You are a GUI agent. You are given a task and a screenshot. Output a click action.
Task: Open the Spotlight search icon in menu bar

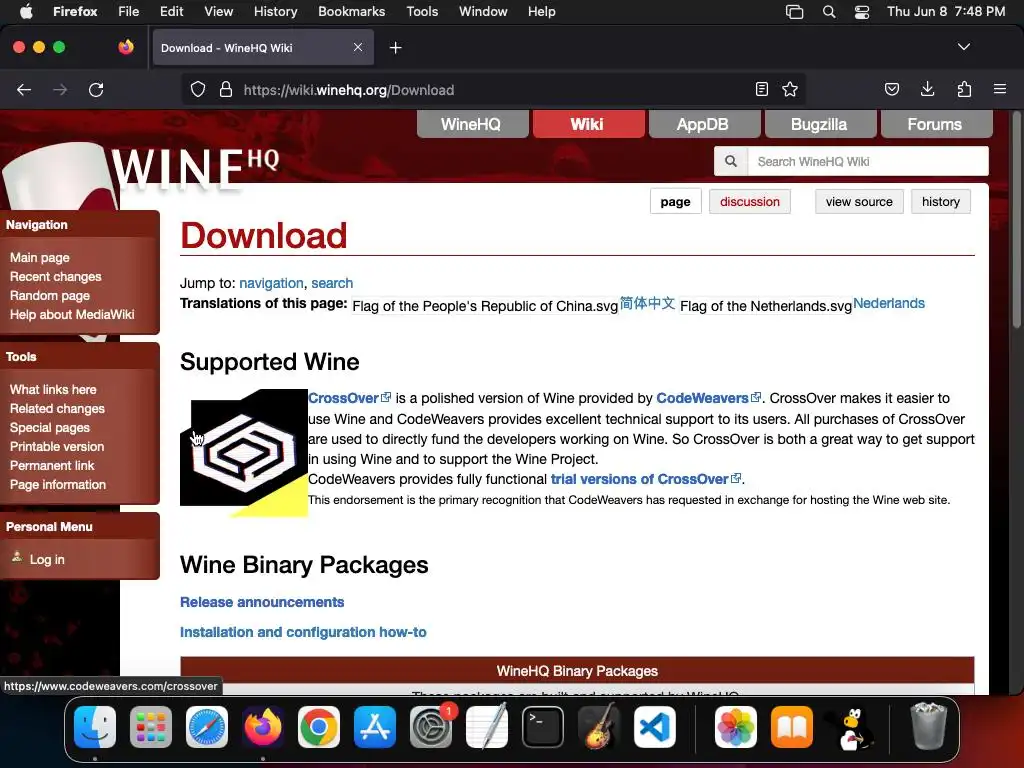pyautogui.click(x=829, y=12)
